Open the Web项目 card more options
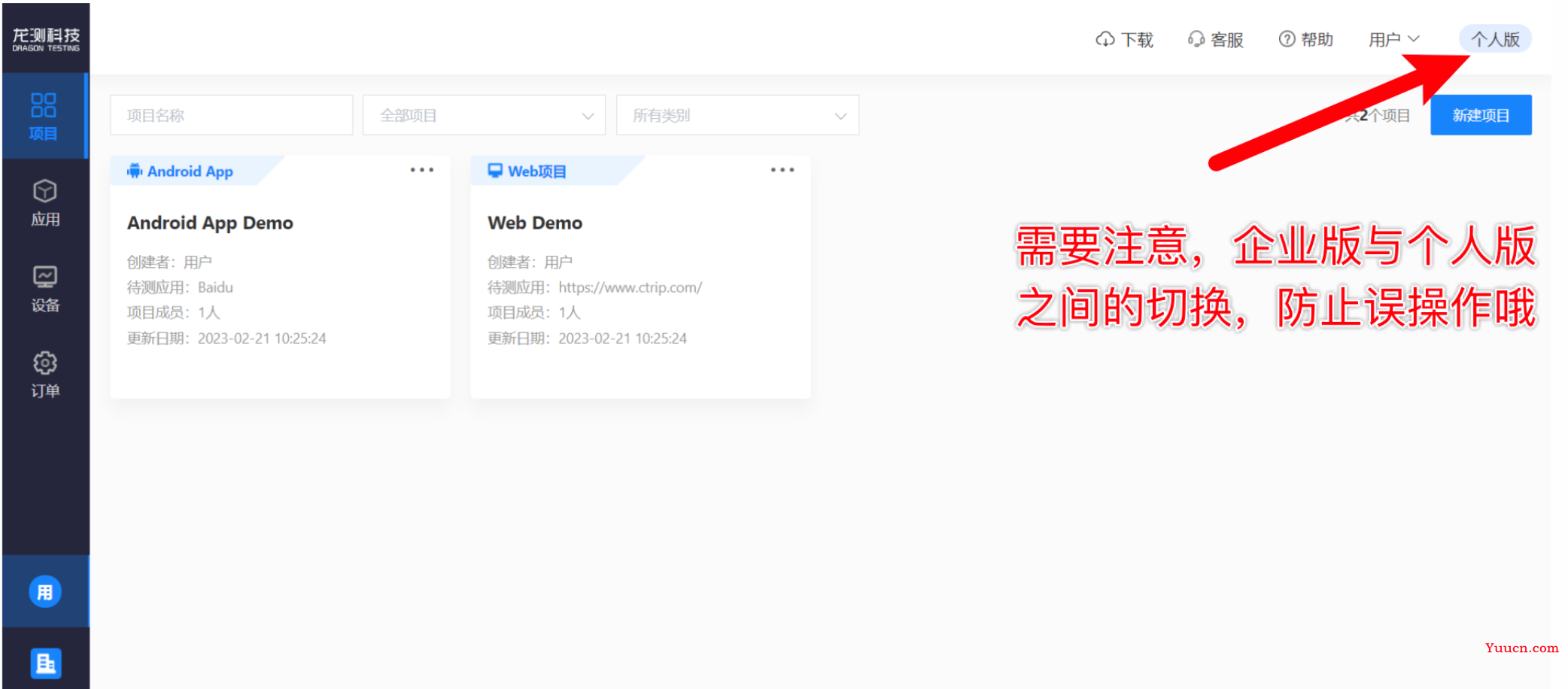This screenshot has width=1568, height=689. (x=782, y=170)
